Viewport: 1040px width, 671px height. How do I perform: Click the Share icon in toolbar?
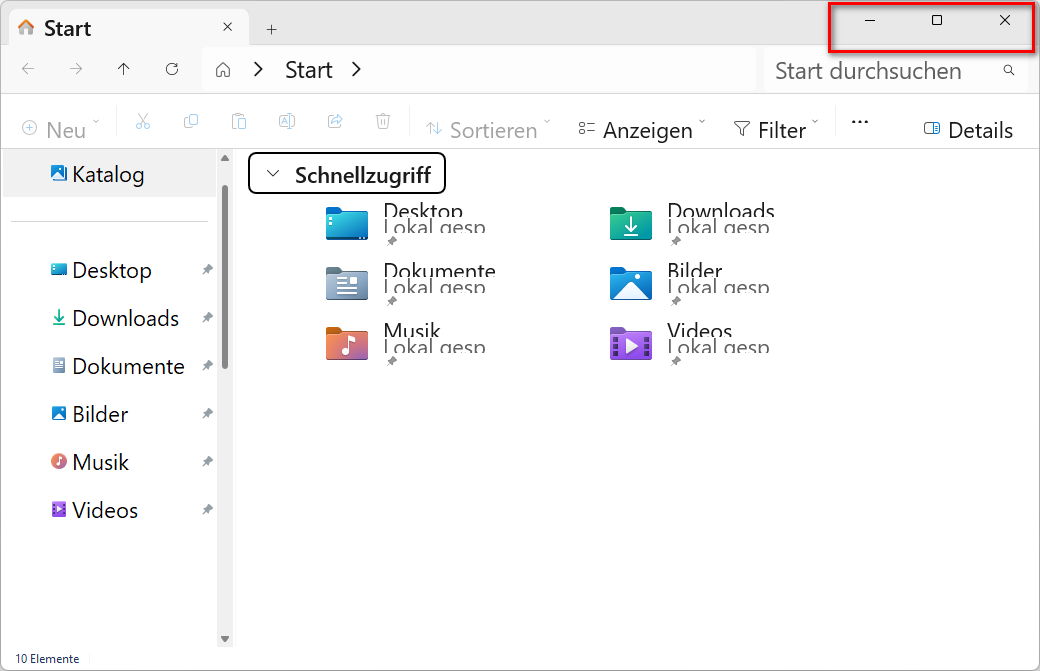pos(335,122)
